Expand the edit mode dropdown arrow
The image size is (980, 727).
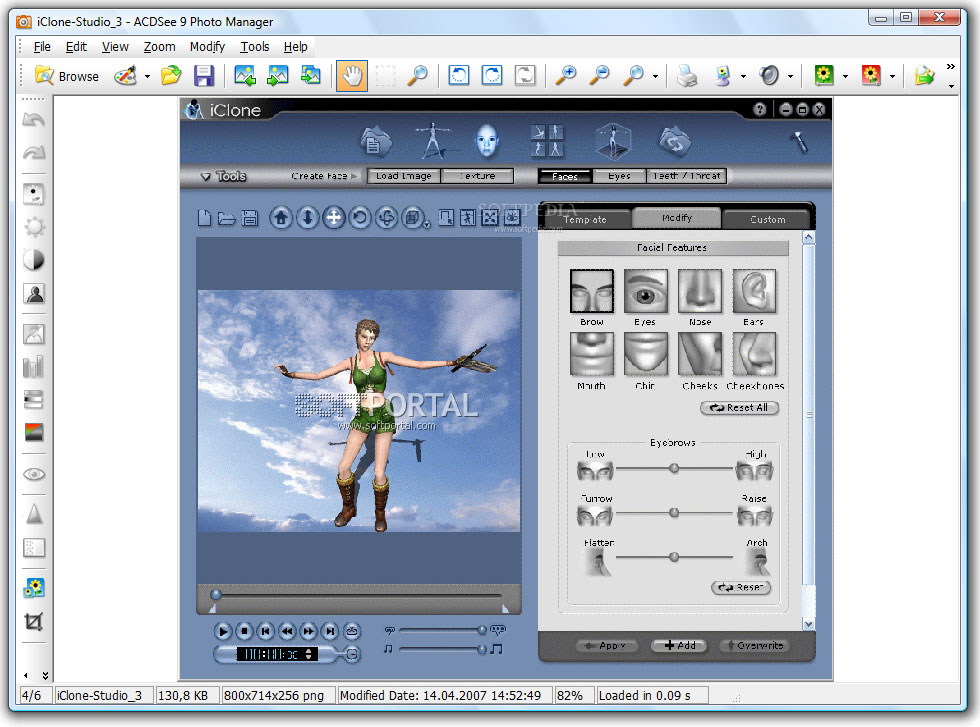pyautogui.click(x=147, y=77)
